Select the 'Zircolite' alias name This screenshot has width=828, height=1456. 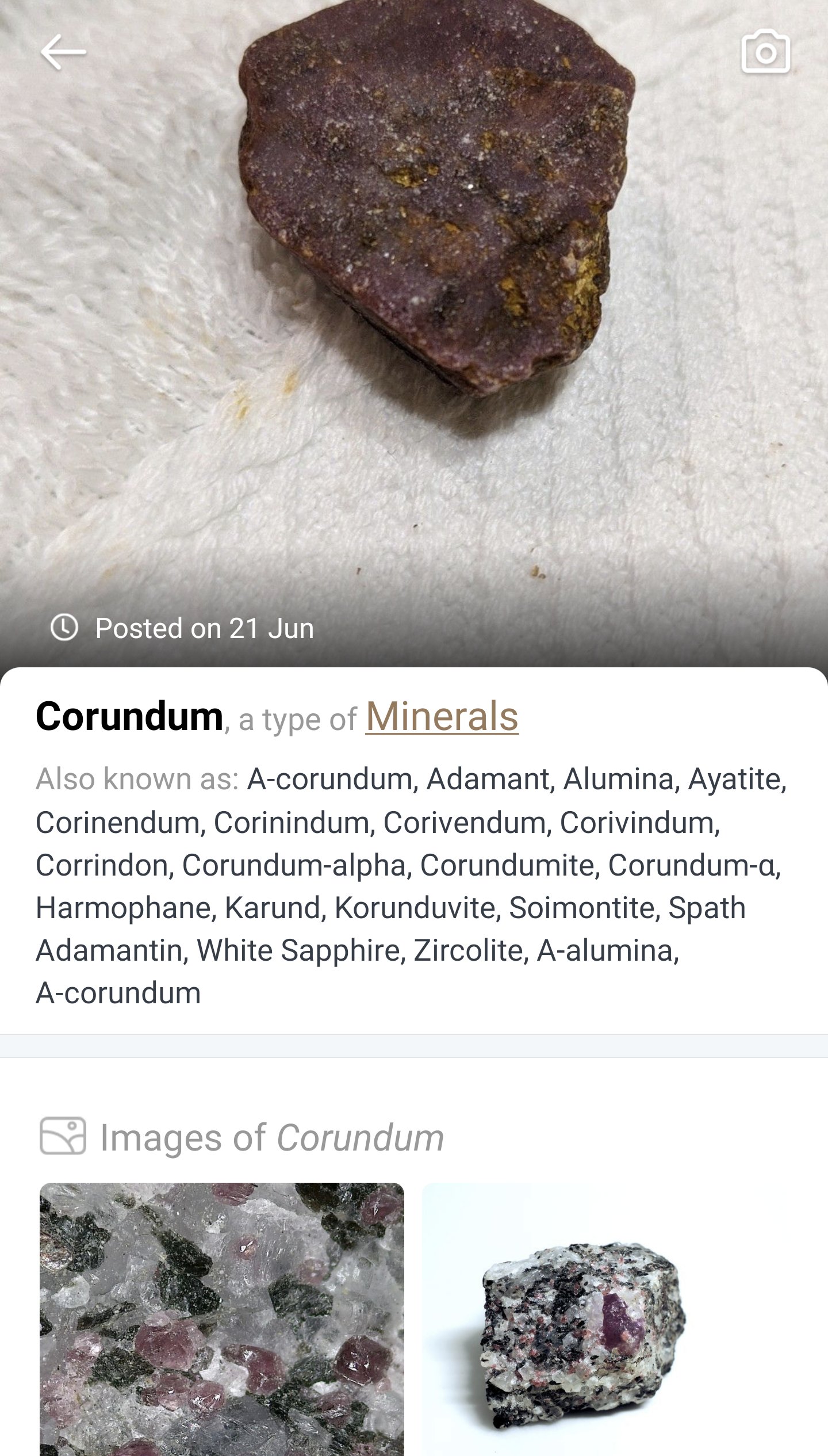(468, 950)
